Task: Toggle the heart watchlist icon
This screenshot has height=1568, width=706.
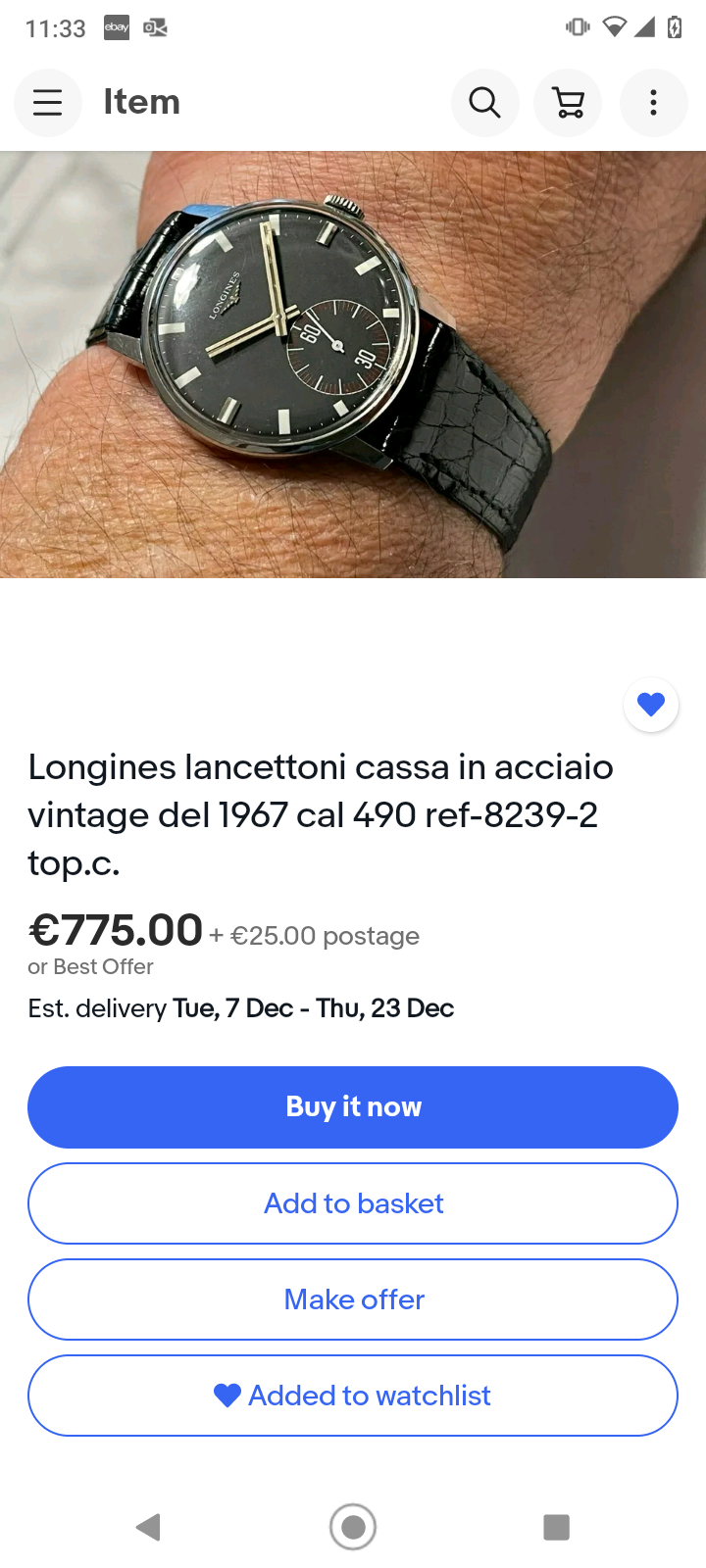Action: tap(651, 704)
